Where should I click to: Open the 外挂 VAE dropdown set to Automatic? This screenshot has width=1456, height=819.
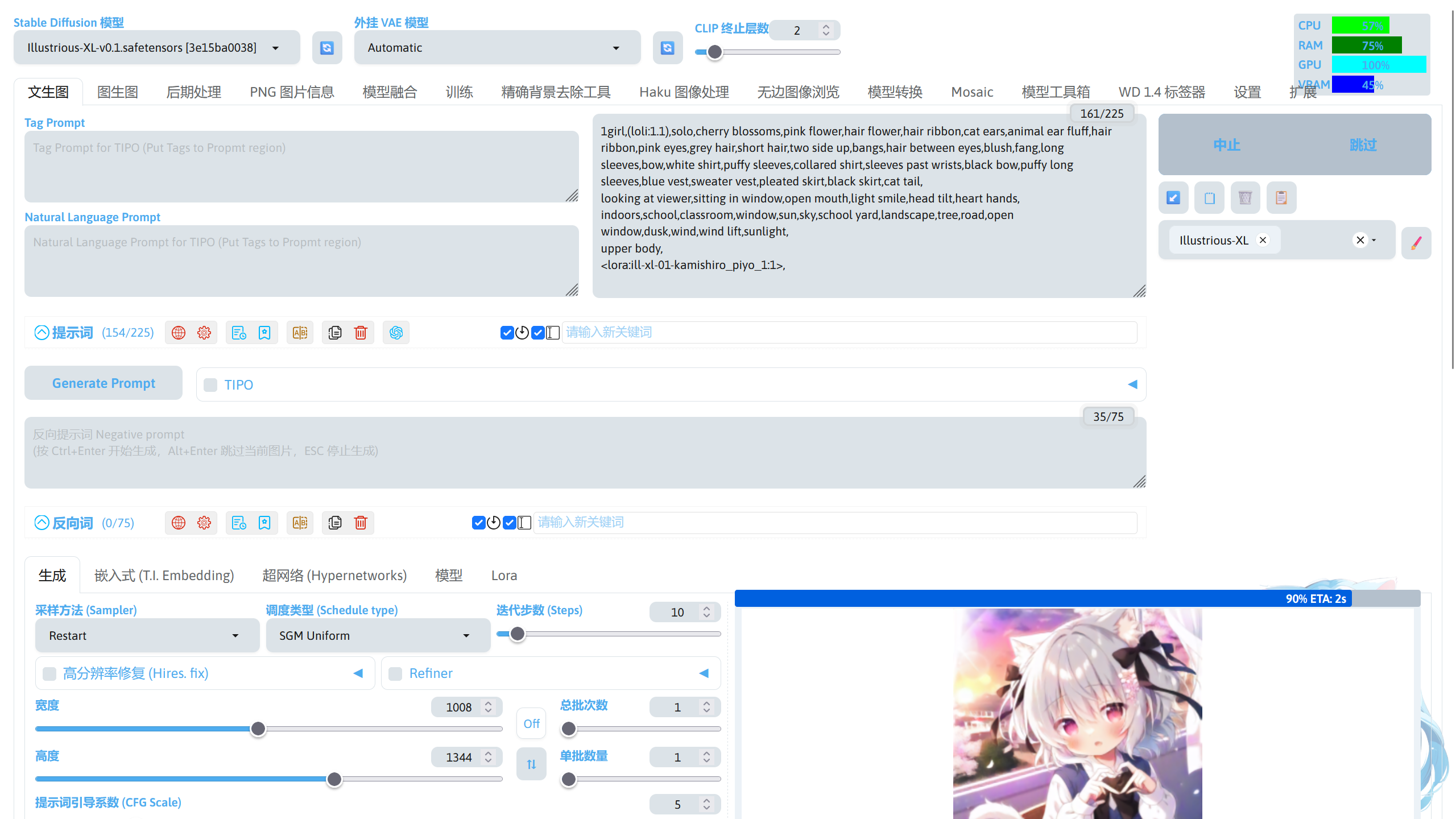coord(497,48)
